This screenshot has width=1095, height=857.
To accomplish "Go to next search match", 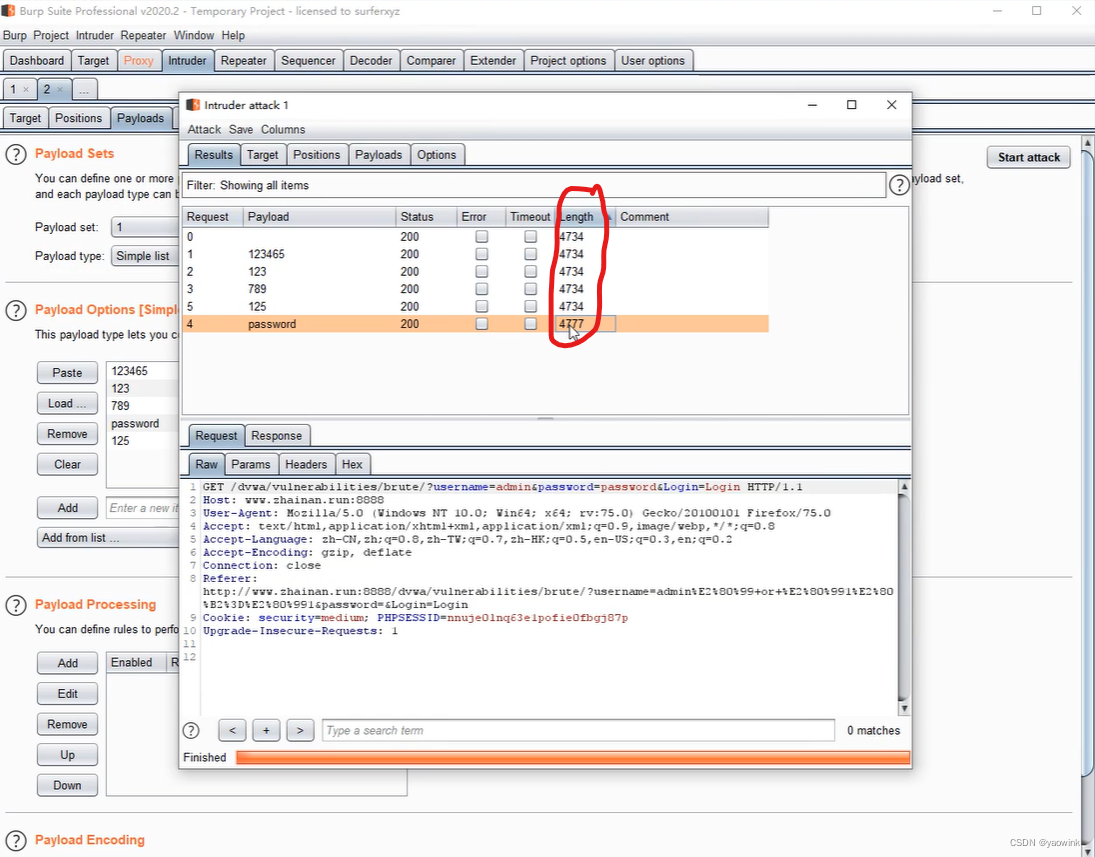I will [300, 731].
